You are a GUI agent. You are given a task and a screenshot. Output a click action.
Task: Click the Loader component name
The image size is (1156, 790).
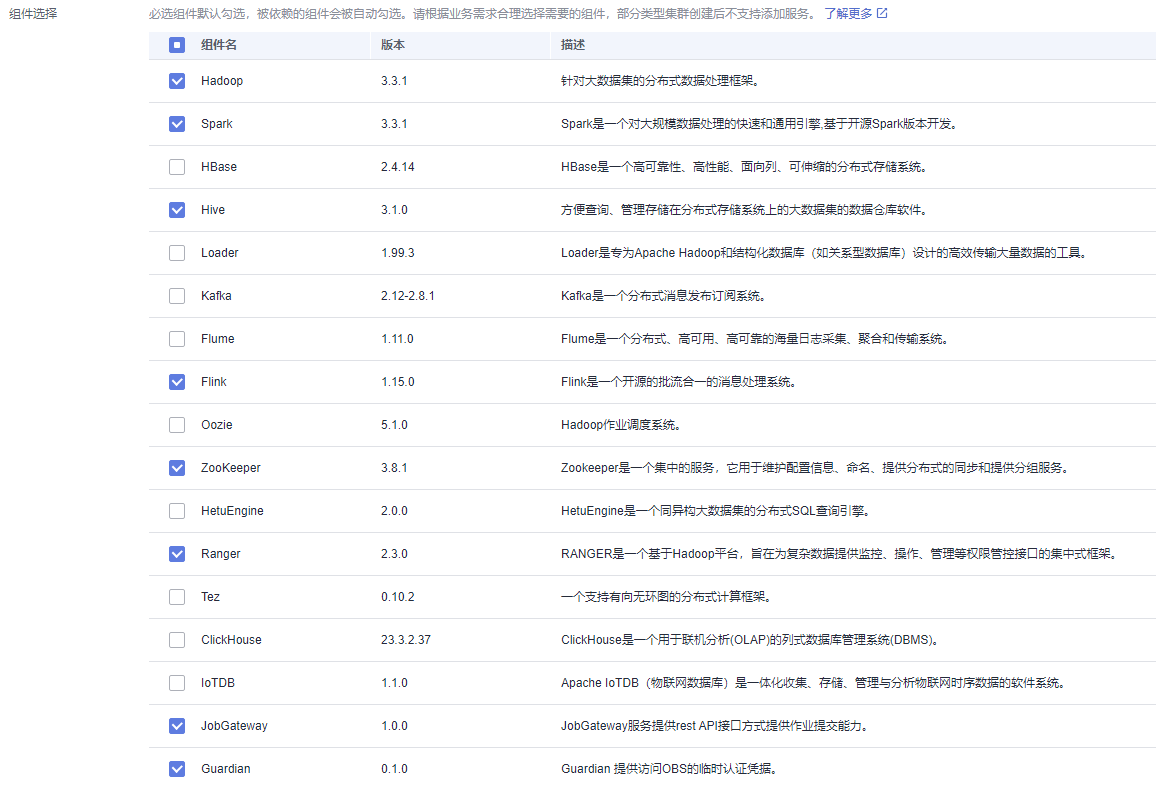coord(220,253)
